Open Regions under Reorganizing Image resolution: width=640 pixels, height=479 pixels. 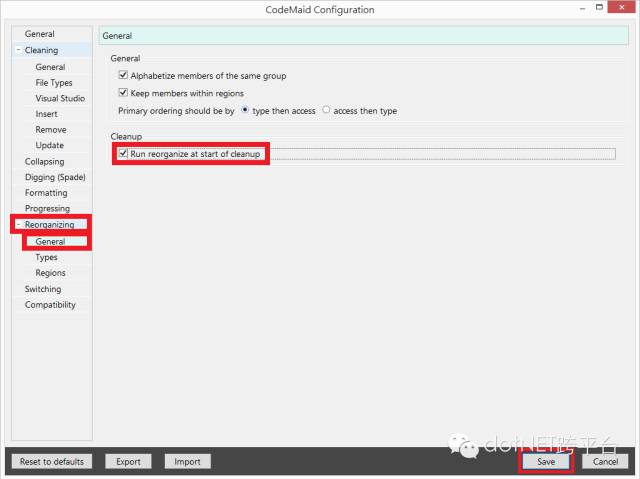click(x=50, y=273)
